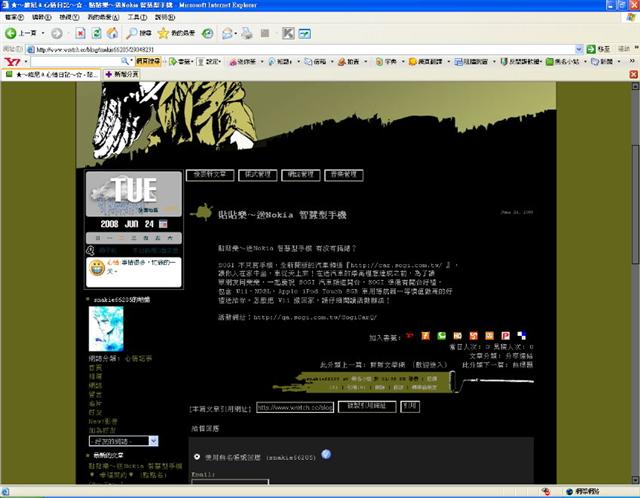Click the small 引用 button
This screenshot has width=640, height=498.
[410, 407]
